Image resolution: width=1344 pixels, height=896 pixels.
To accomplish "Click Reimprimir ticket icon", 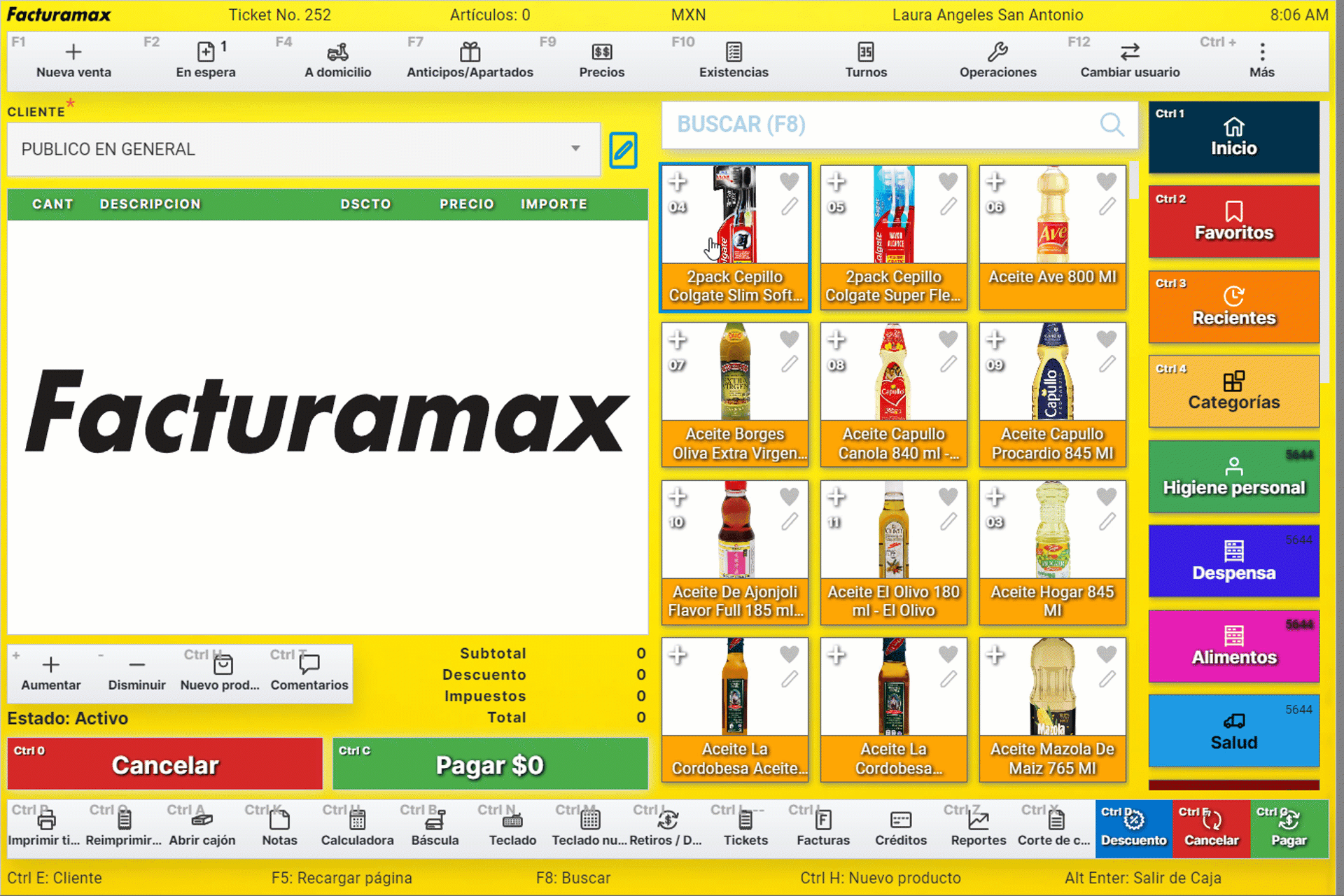I will click(124, 819).
